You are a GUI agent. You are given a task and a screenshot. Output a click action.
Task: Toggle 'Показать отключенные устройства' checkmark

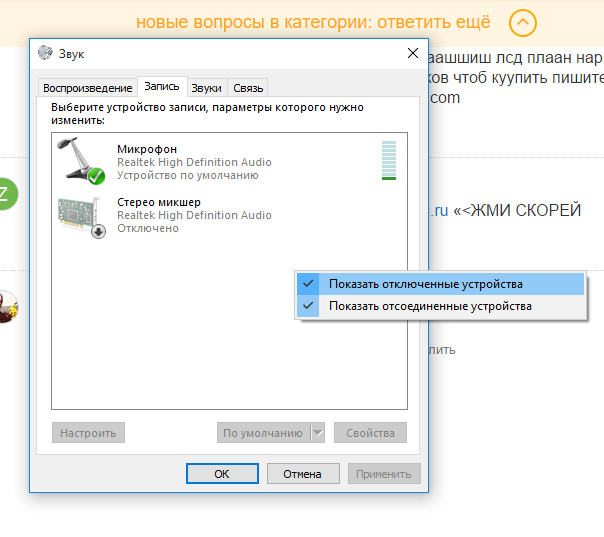point(309,284)
